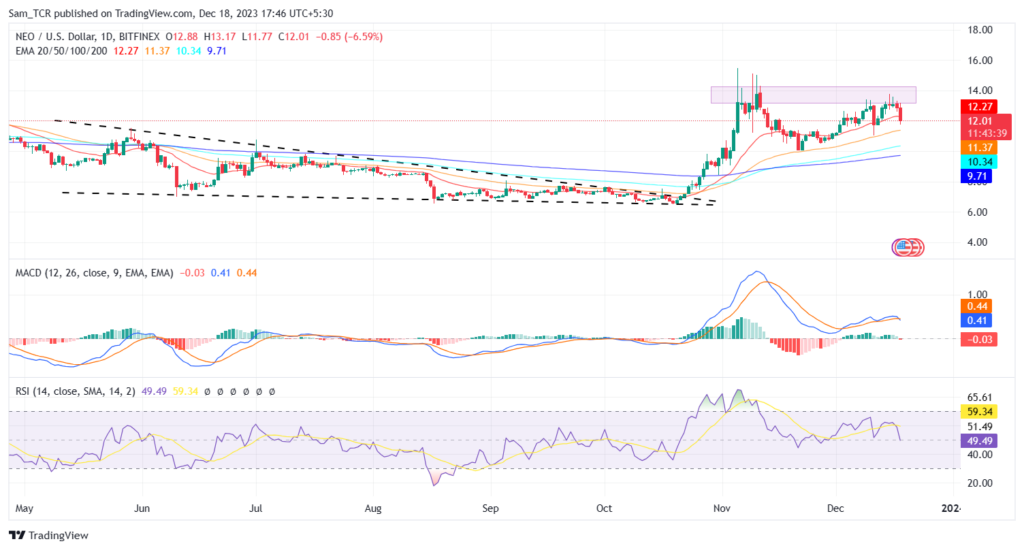The width and height of the screenshot is (1024, 550).
Task: Click the 11.37 value in EMA legend
Action: click(x=157, y=51)
